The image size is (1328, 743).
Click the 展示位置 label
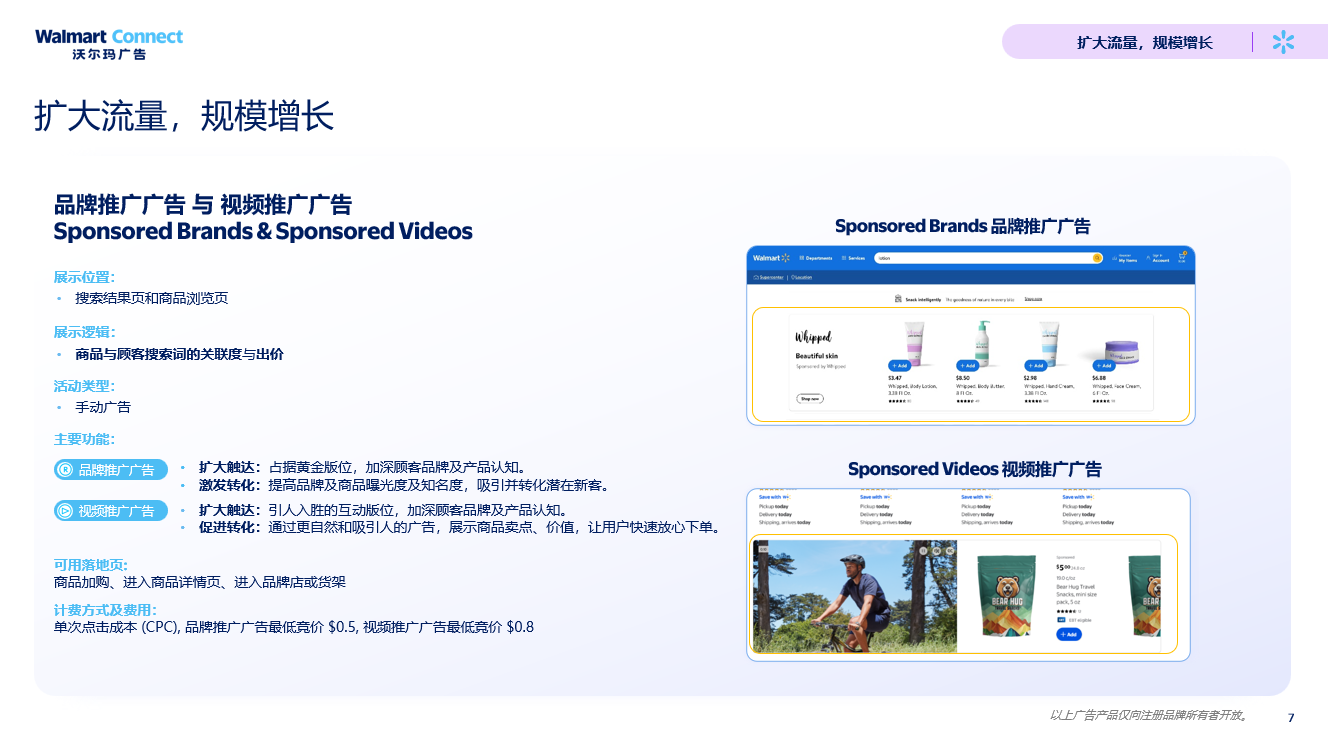click(84, 277)
